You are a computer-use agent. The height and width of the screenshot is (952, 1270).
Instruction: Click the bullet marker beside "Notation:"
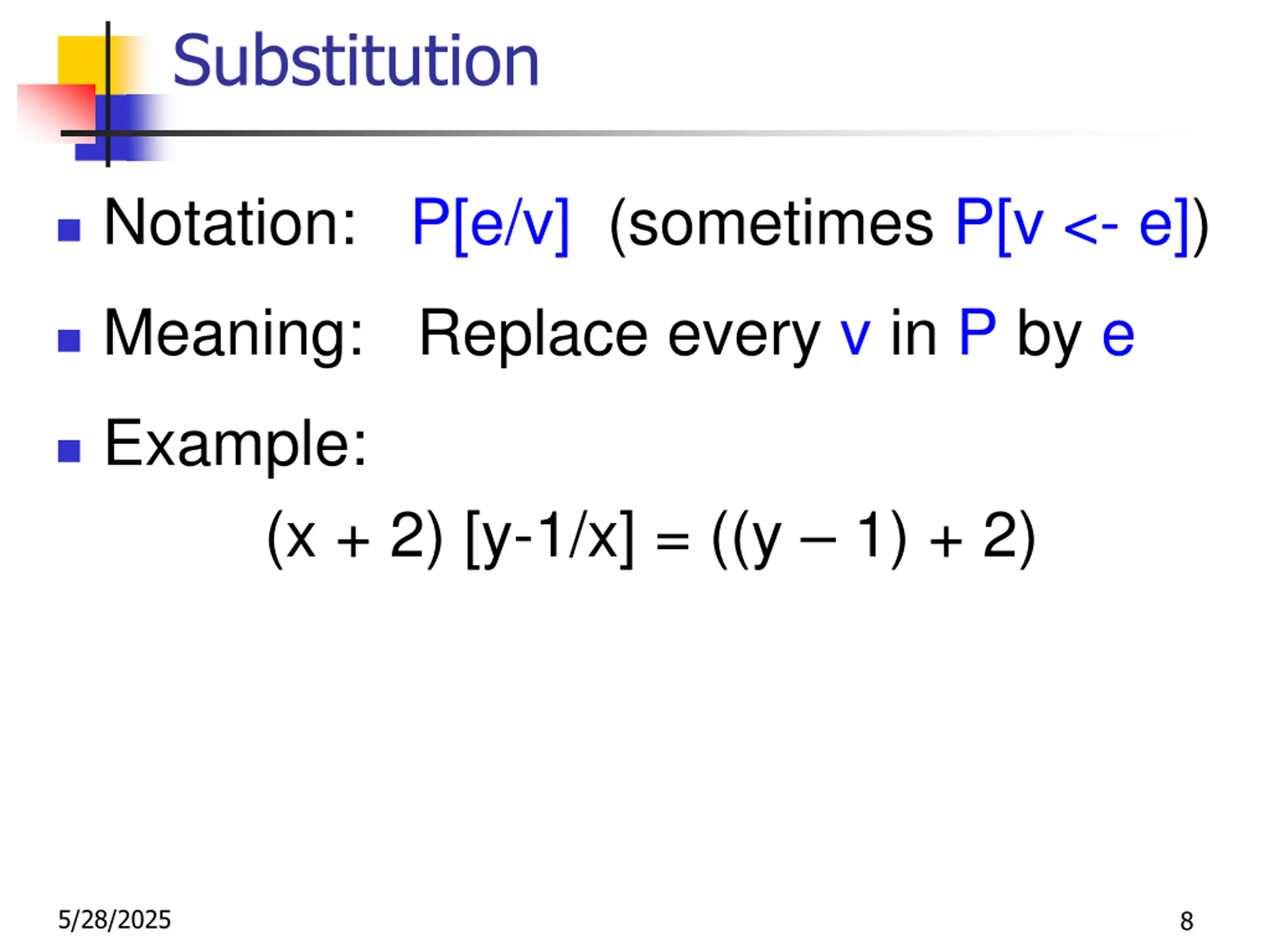pos(69,231)
